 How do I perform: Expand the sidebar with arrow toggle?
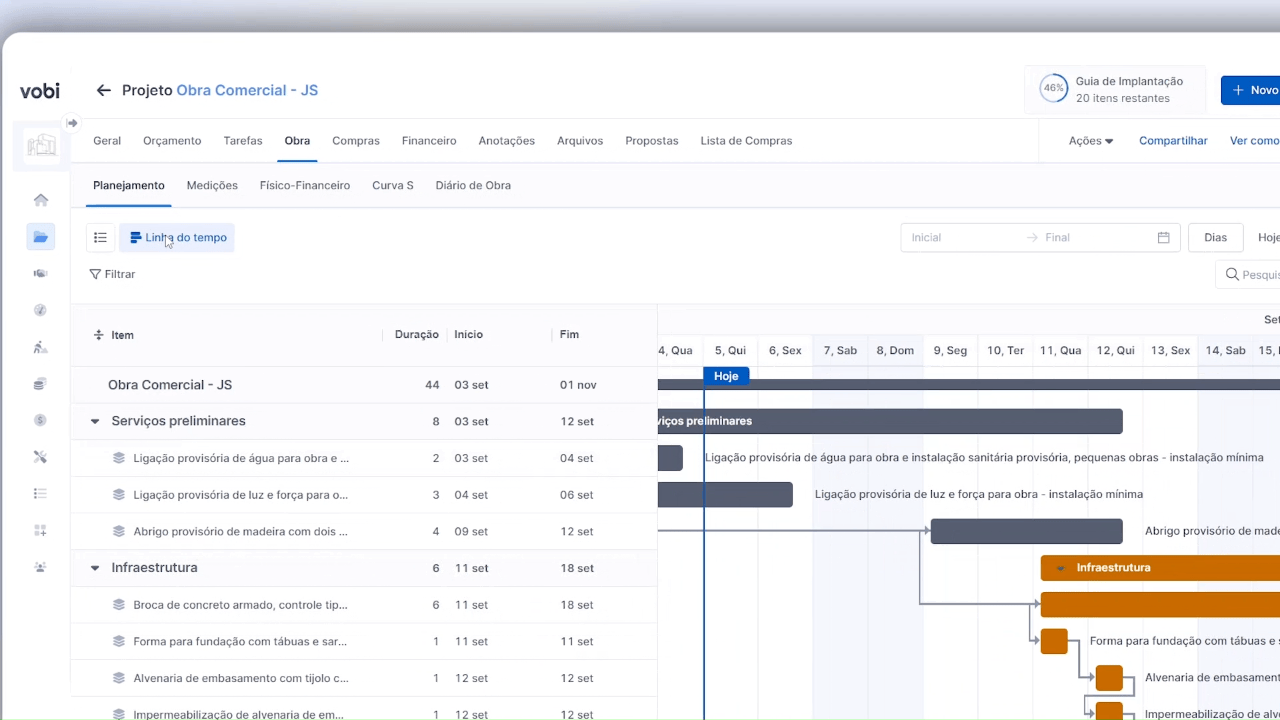(72, 123)
